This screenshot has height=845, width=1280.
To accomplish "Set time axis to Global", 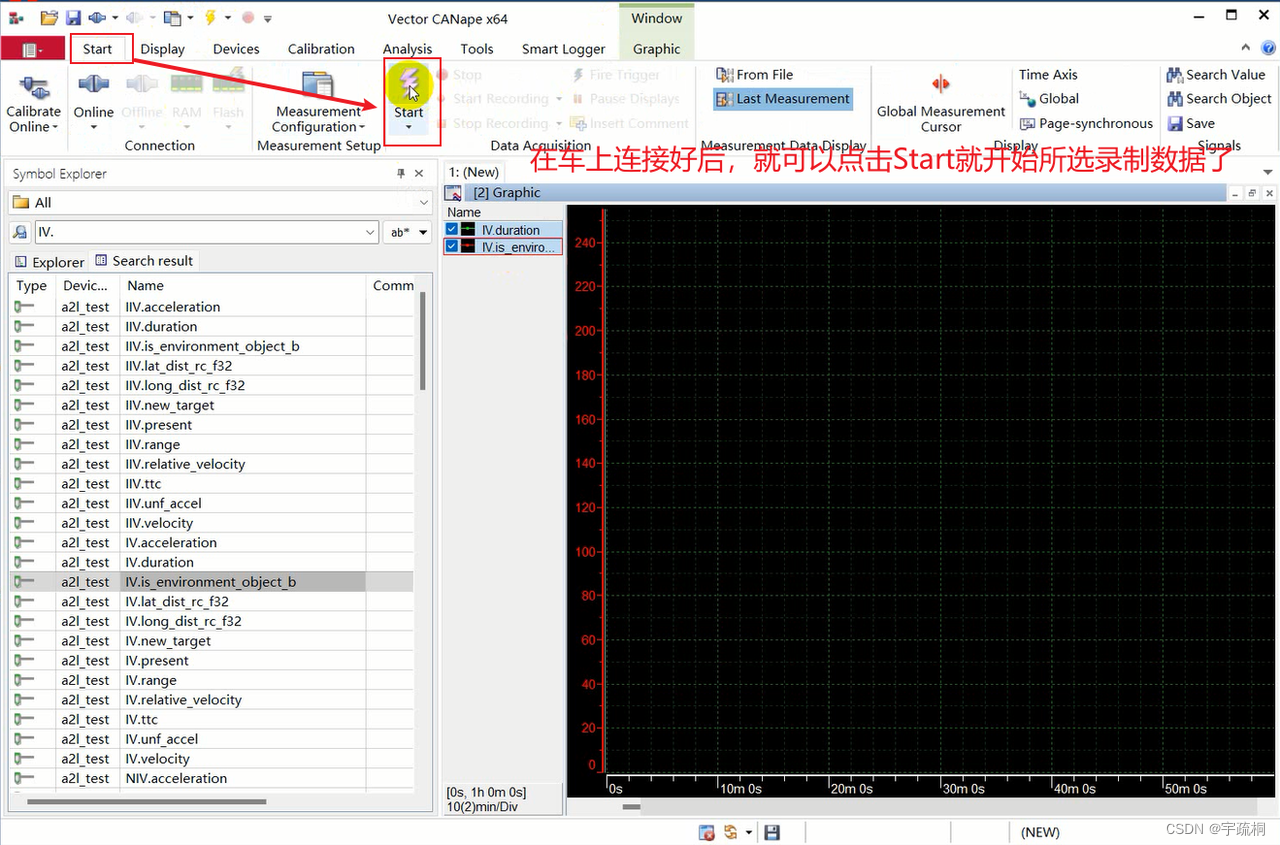I will click(x=1049, y=99).
